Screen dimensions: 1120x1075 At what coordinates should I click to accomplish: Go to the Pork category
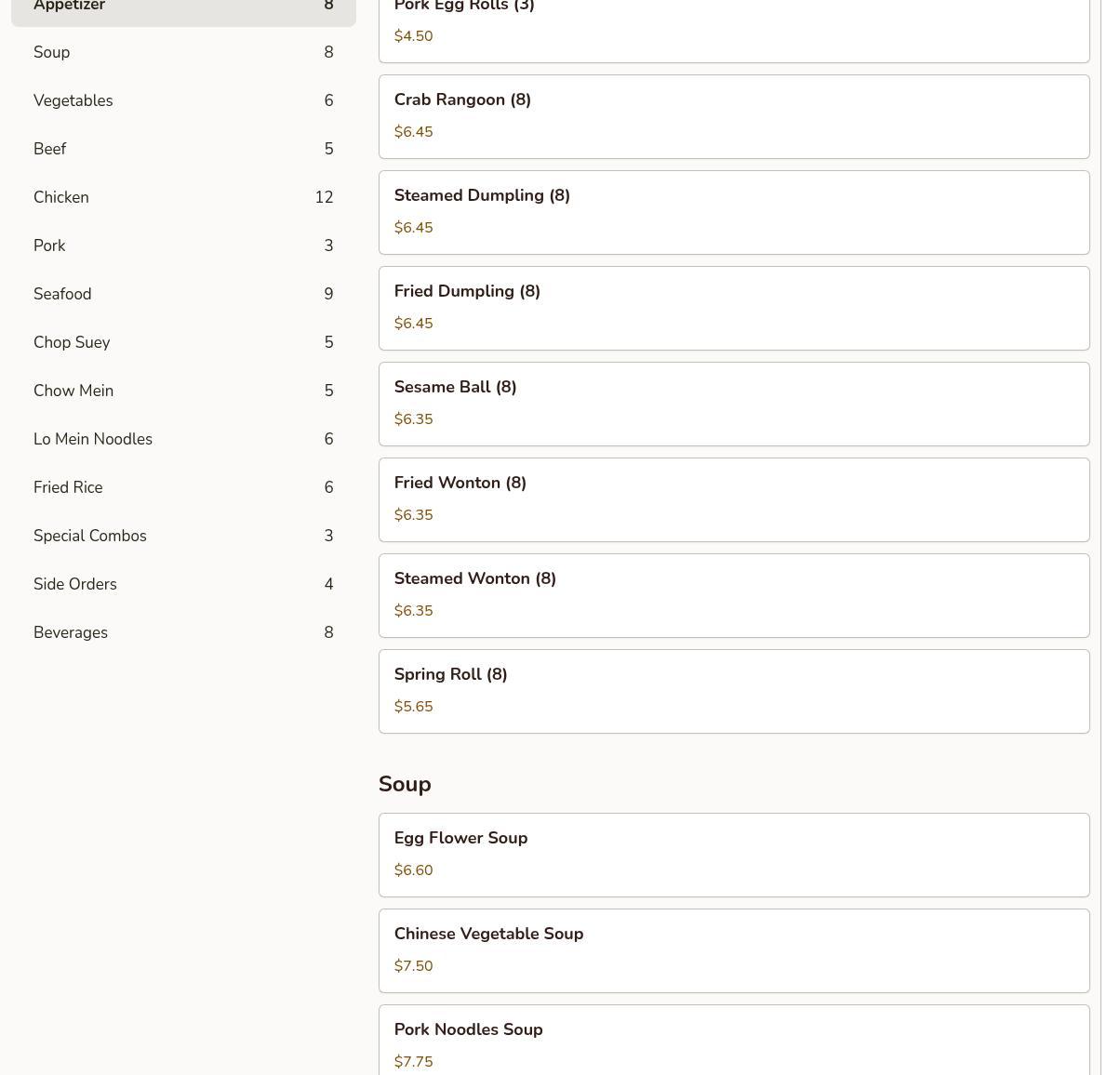coord(183,246)
